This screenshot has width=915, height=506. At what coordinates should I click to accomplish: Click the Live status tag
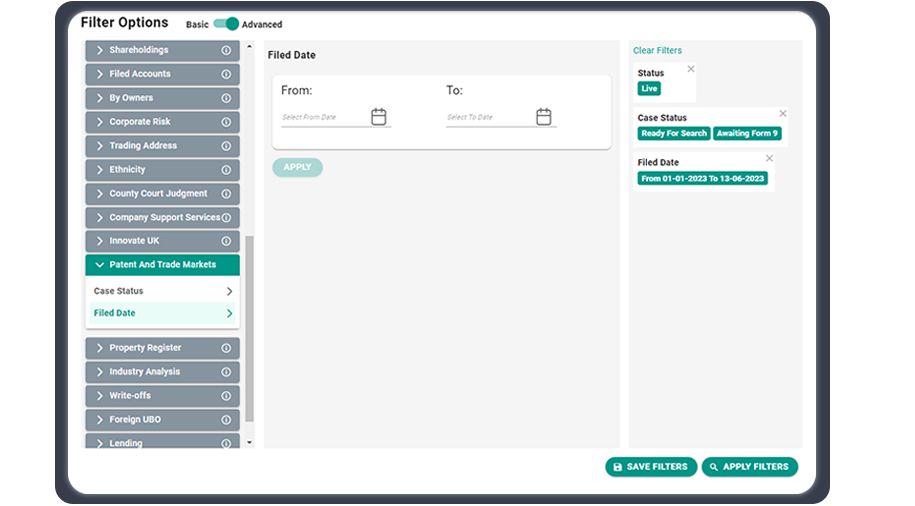(649, 89)
